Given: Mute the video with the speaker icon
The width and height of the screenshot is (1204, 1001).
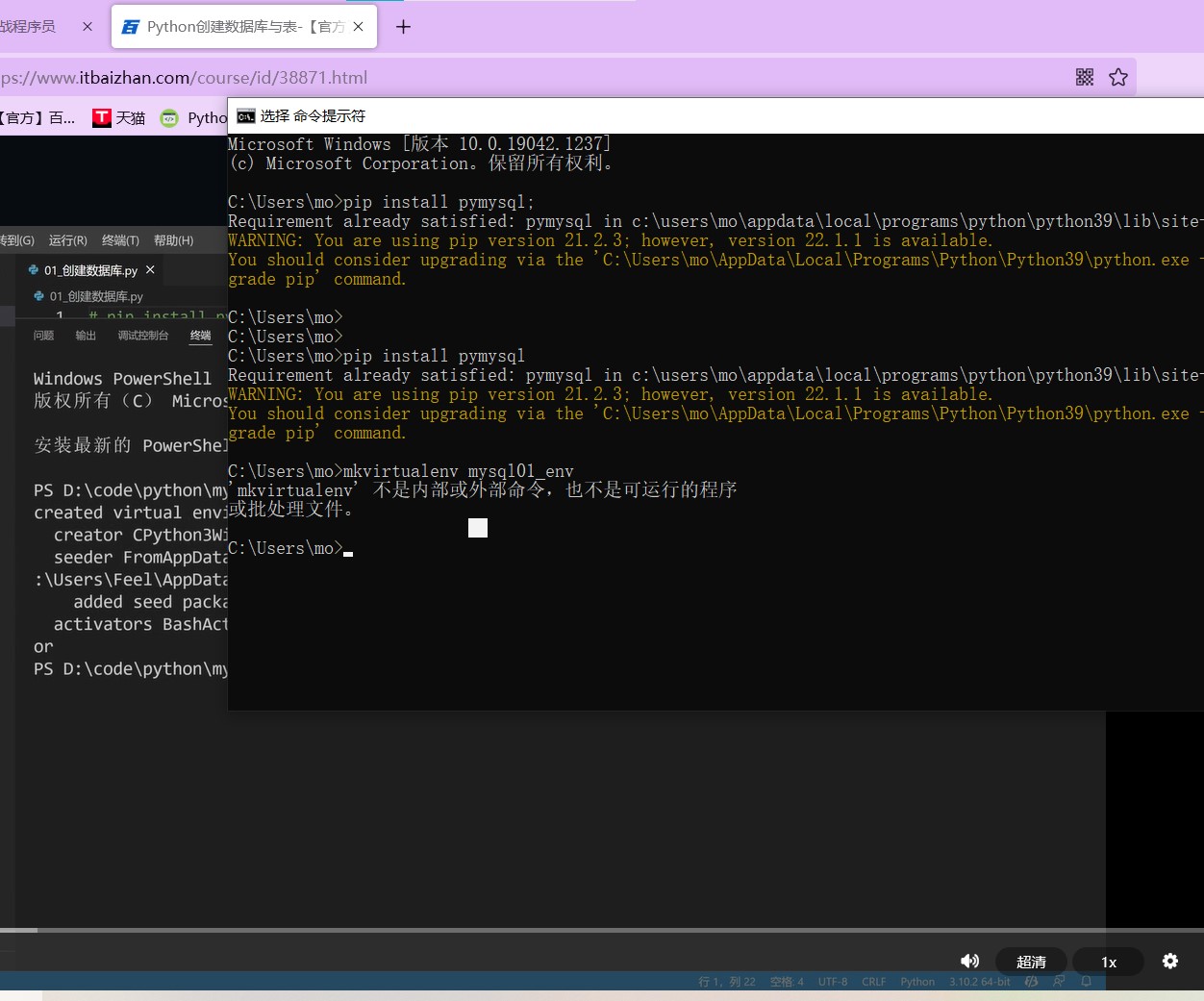Looking at the screenshot, I should [969, 961].
